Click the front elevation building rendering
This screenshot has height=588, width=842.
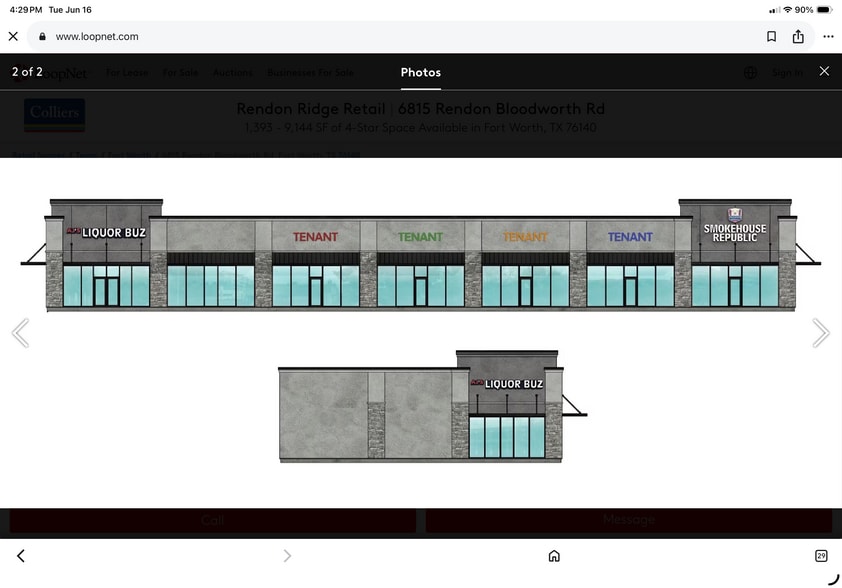click(x=420, y=255)
